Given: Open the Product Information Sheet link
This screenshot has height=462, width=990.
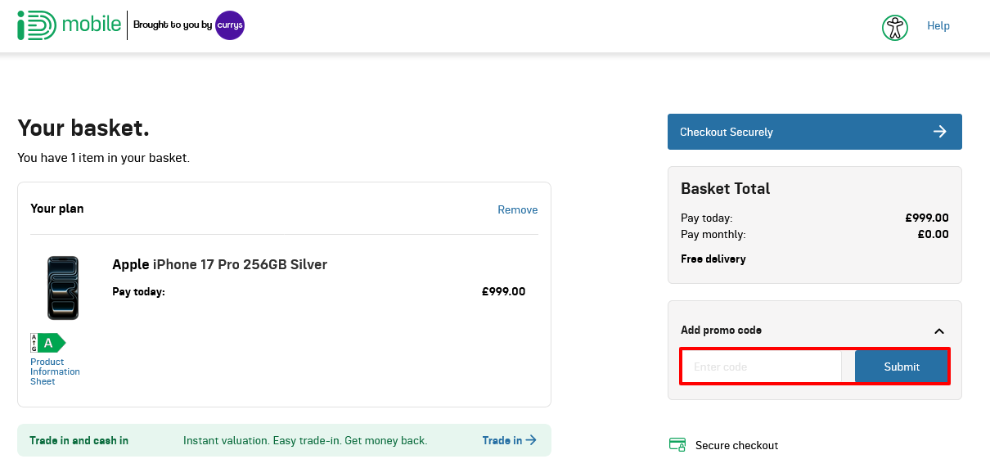Looking at the screenshot, I should coord(55,372).
